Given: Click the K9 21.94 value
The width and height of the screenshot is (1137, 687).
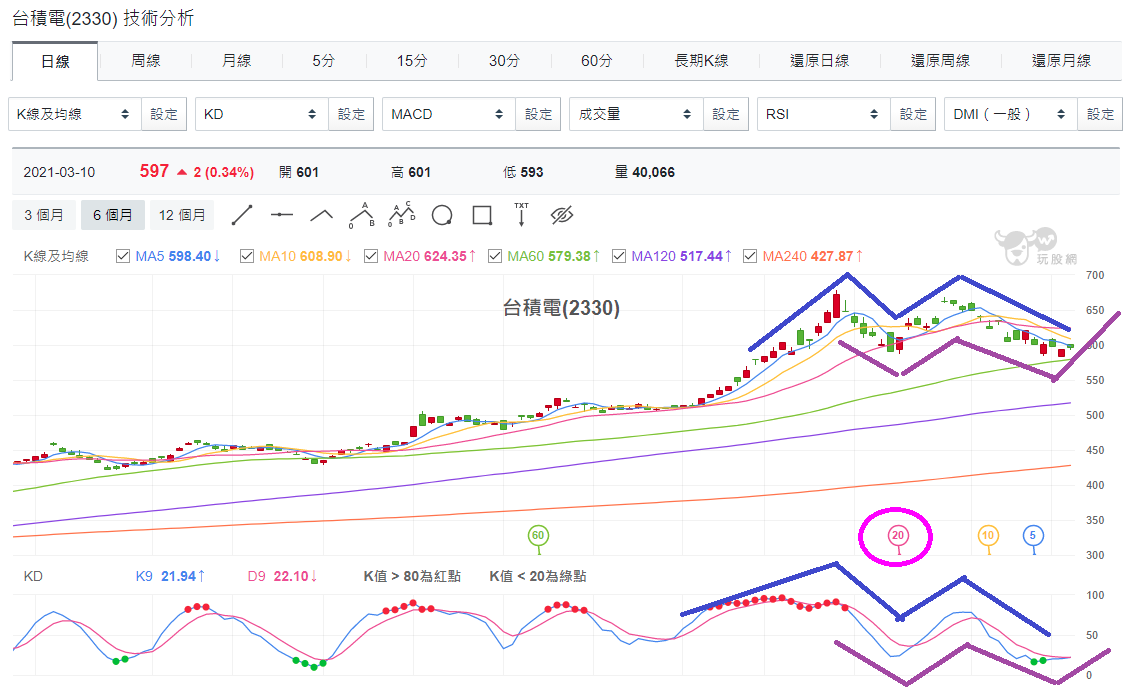Looking at the screenshot, I should point(170,576).
